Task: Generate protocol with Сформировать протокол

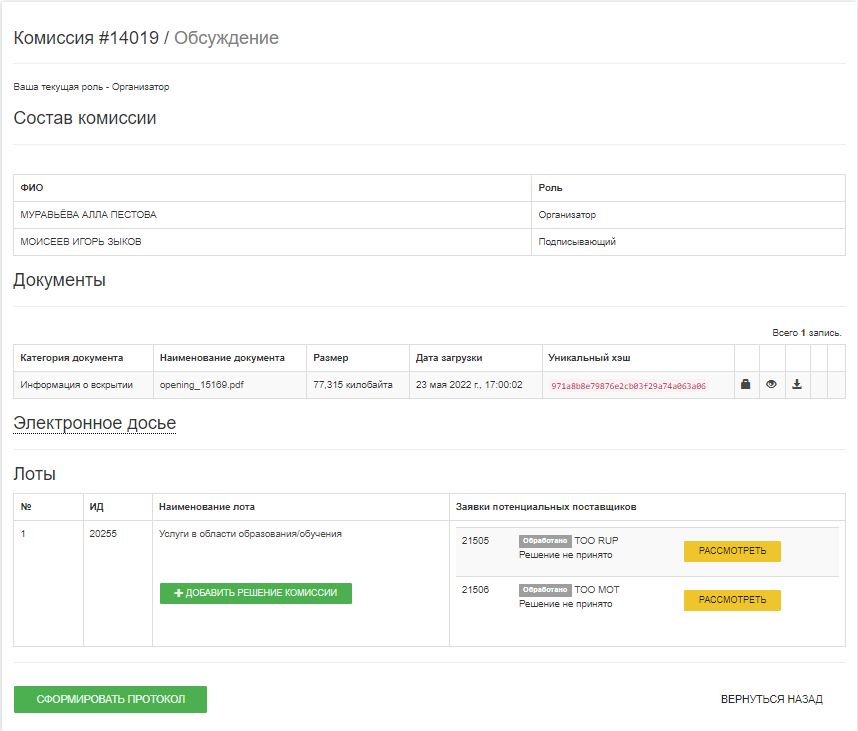Action: 110,699
